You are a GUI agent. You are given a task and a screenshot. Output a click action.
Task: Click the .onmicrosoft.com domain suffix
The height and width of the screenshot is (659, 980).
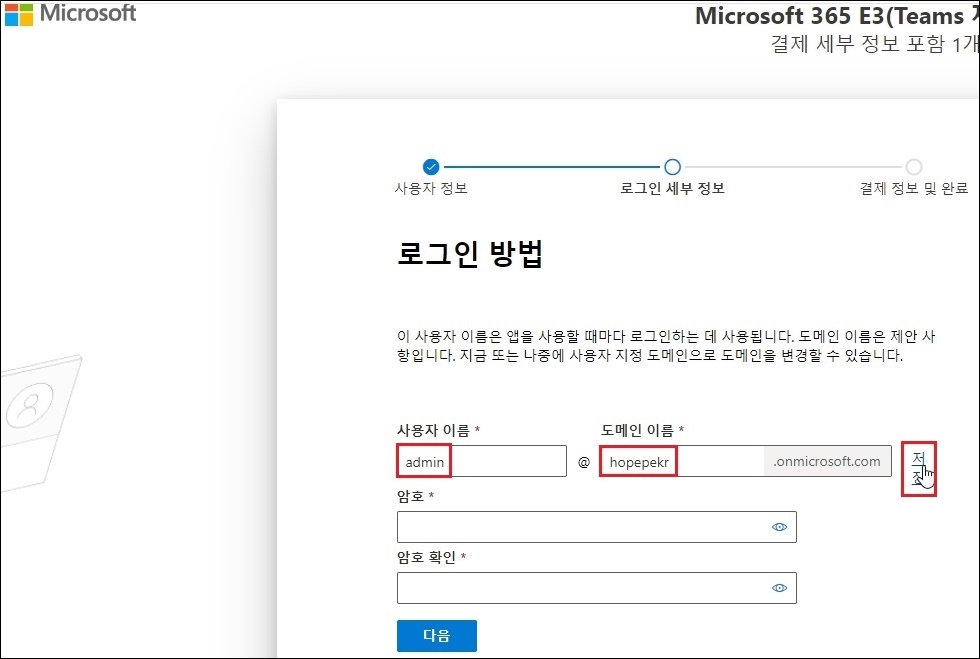[827, 461]
